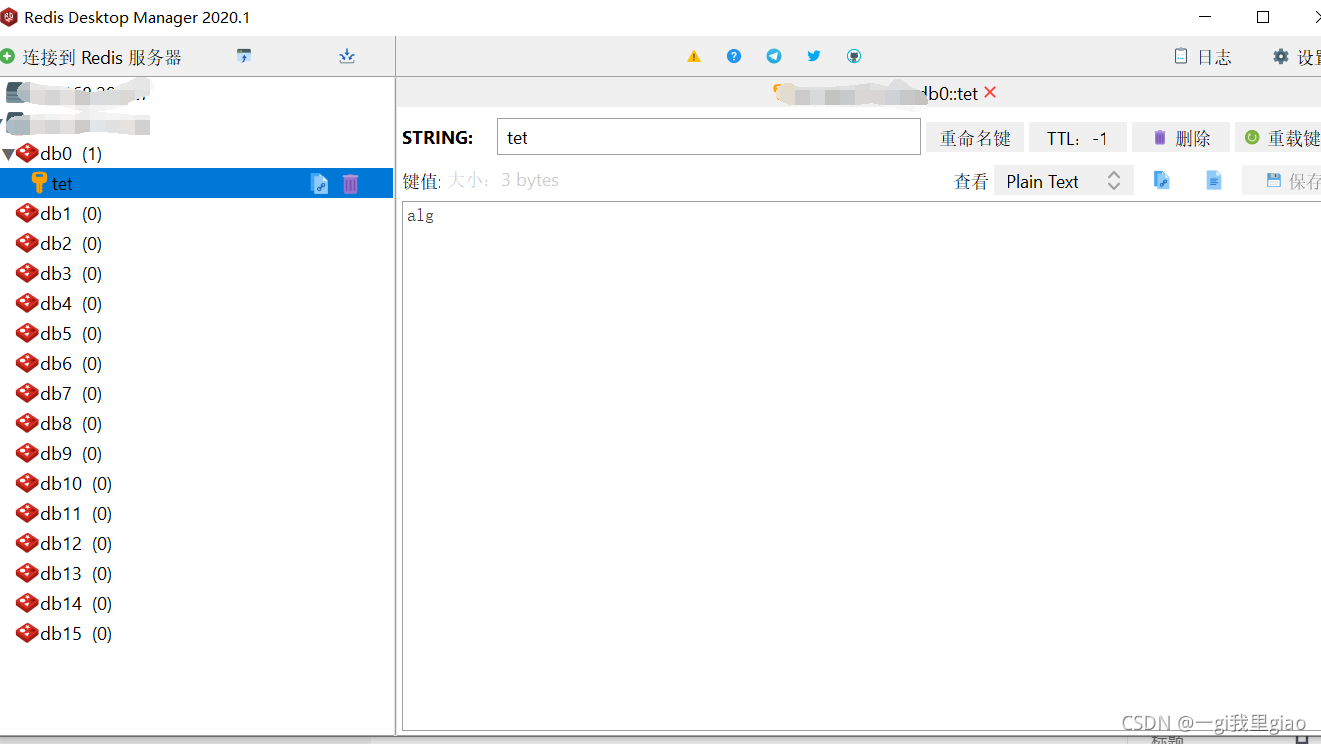Select the tet key row
The height and width of the screenshot is (744, 1321).
point(197,183)
